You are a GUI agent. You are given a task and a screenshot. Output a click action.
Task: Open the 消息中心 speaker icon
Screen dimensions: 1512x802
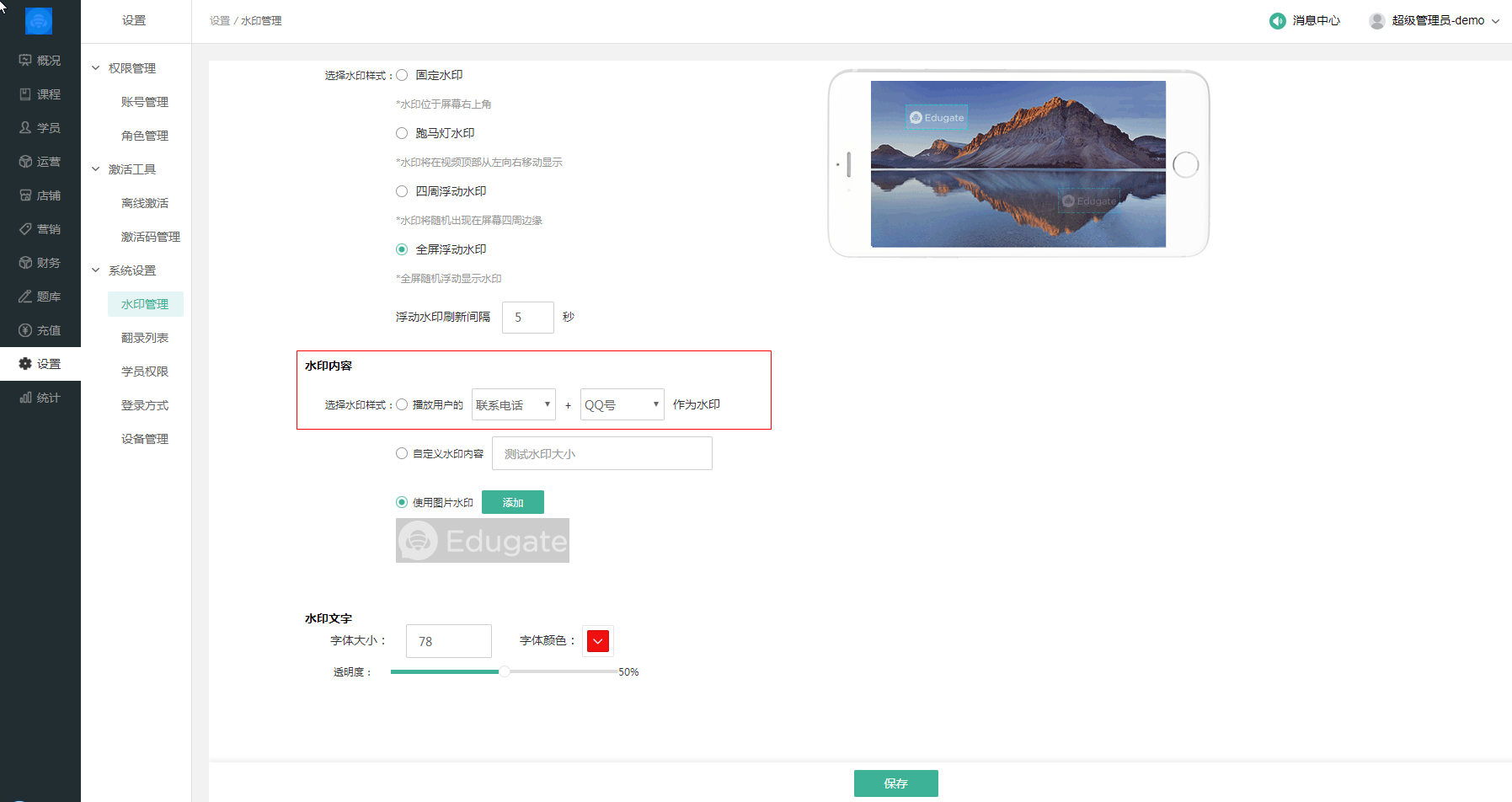(x=1277, y=21)
